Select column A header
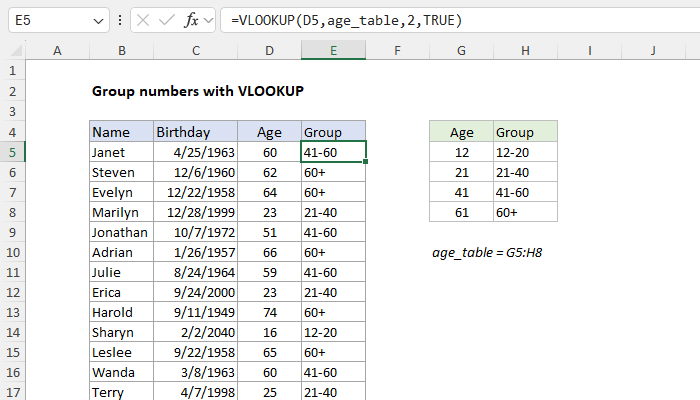Screen dimensions: 700x400 [x=57, y=50]
